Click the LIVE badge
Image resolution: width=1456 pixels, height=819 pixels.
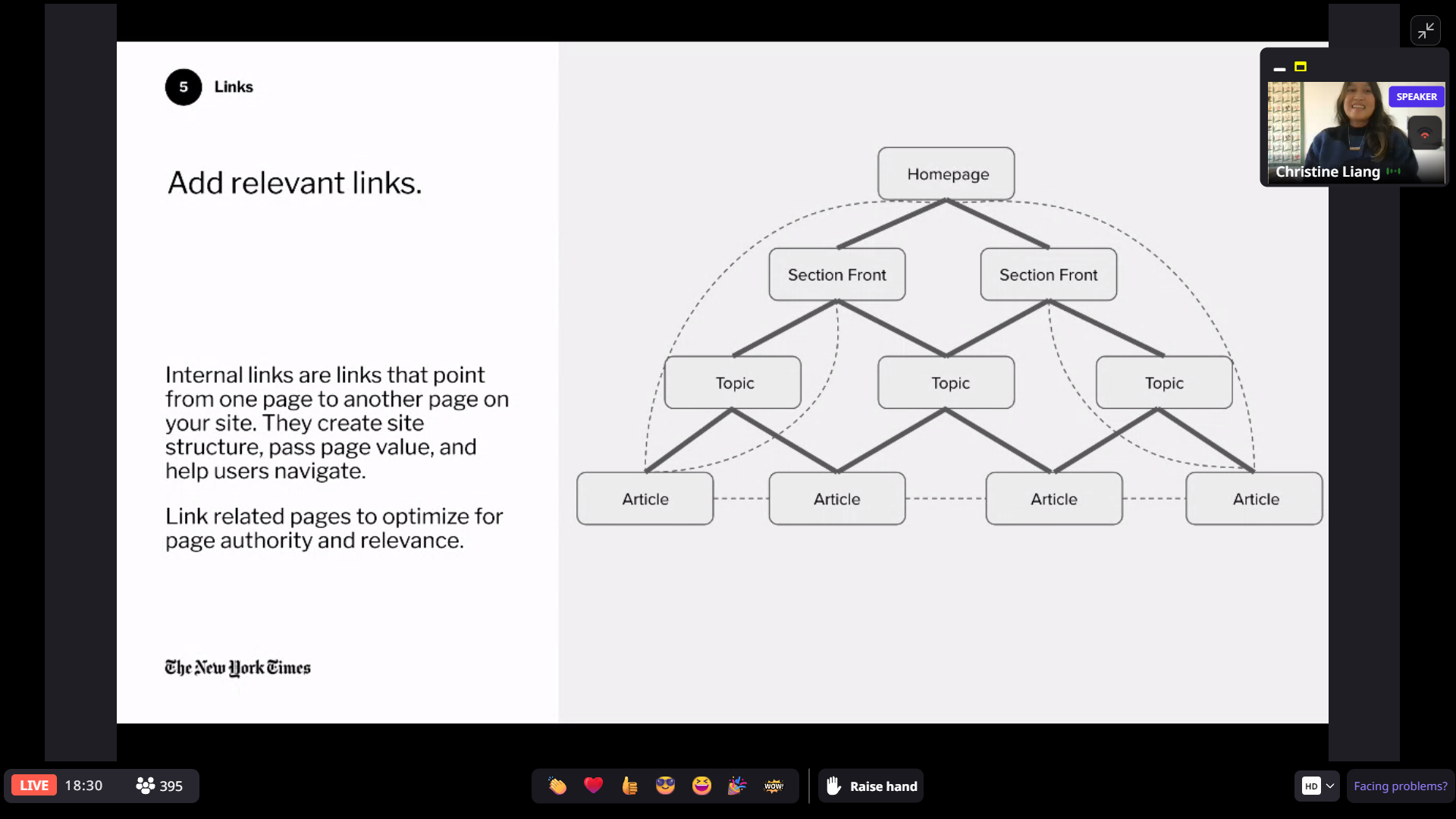click(33, 786)
